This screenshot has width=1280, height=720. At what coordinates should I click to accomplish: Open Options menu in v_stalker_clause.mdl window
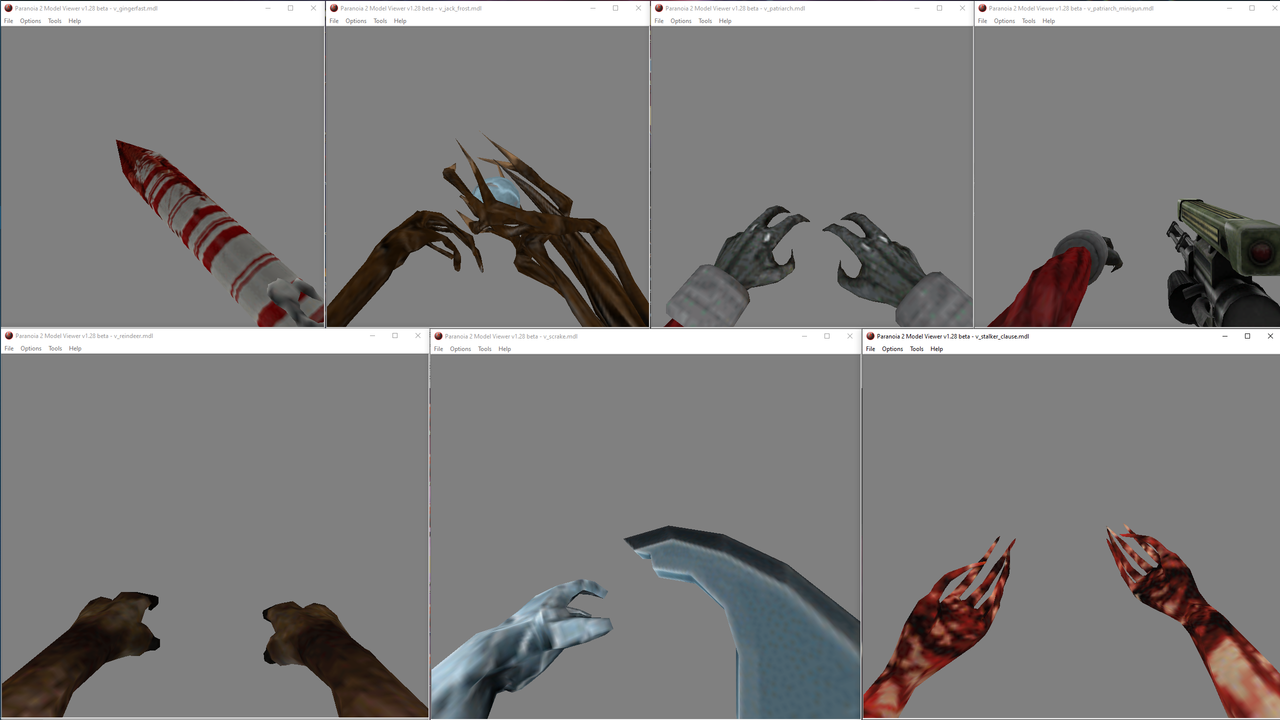click(x=892, y=349)
